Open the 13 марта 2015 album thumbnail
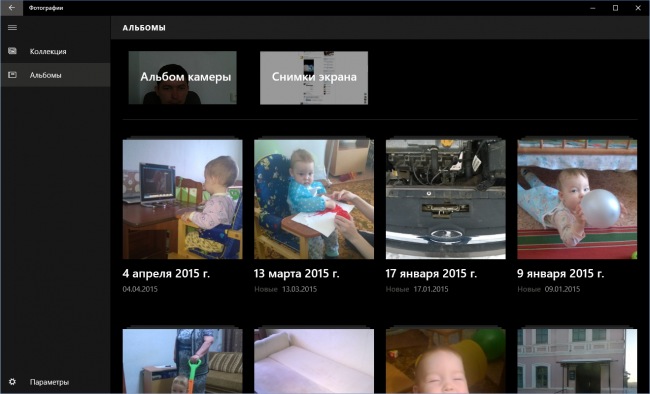Image resolution: width=650 pixels, height=394 pixels. pos(314,199)
